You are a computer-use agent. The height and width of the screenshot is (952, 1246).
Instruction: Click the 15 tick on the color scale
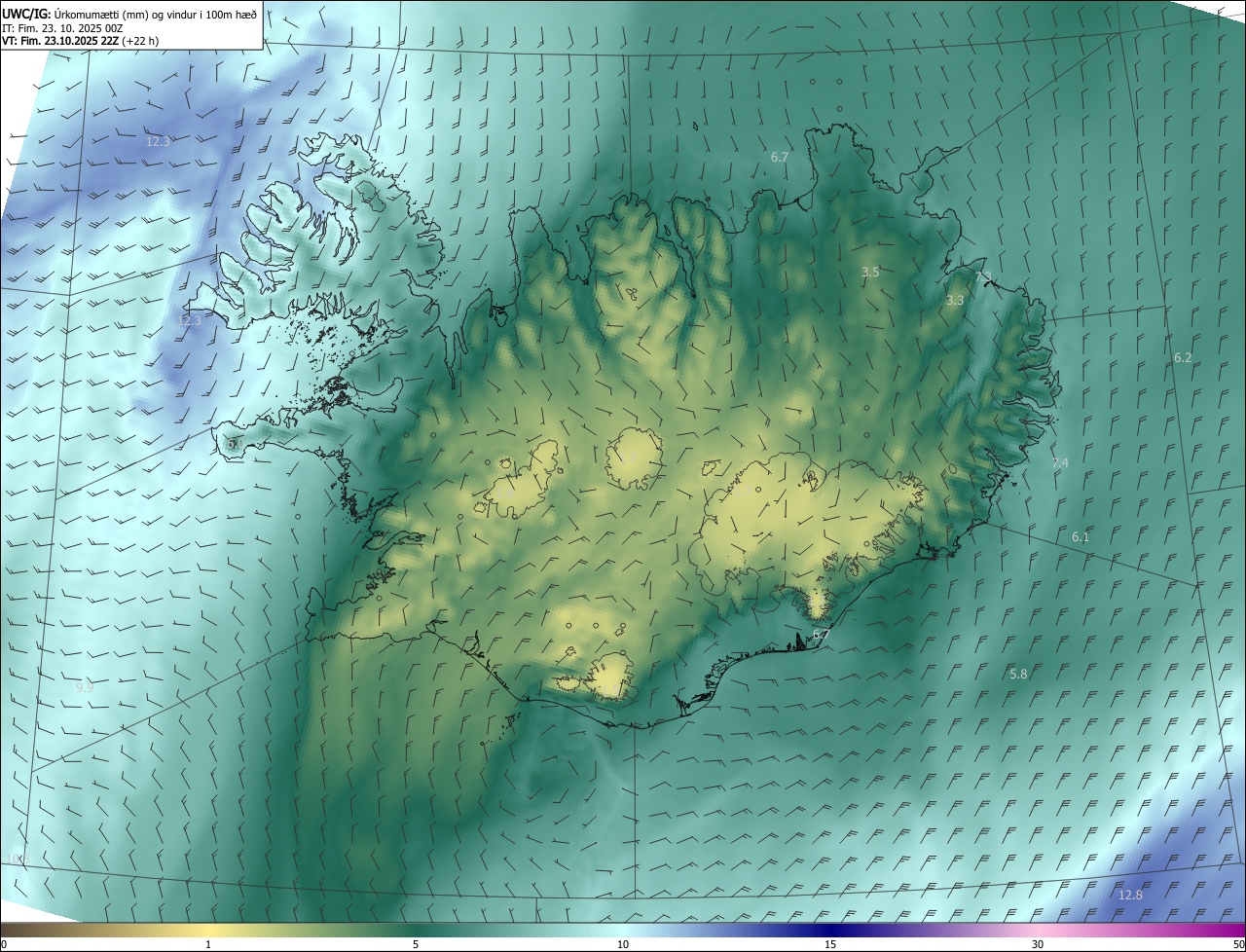tap(830, 945)
